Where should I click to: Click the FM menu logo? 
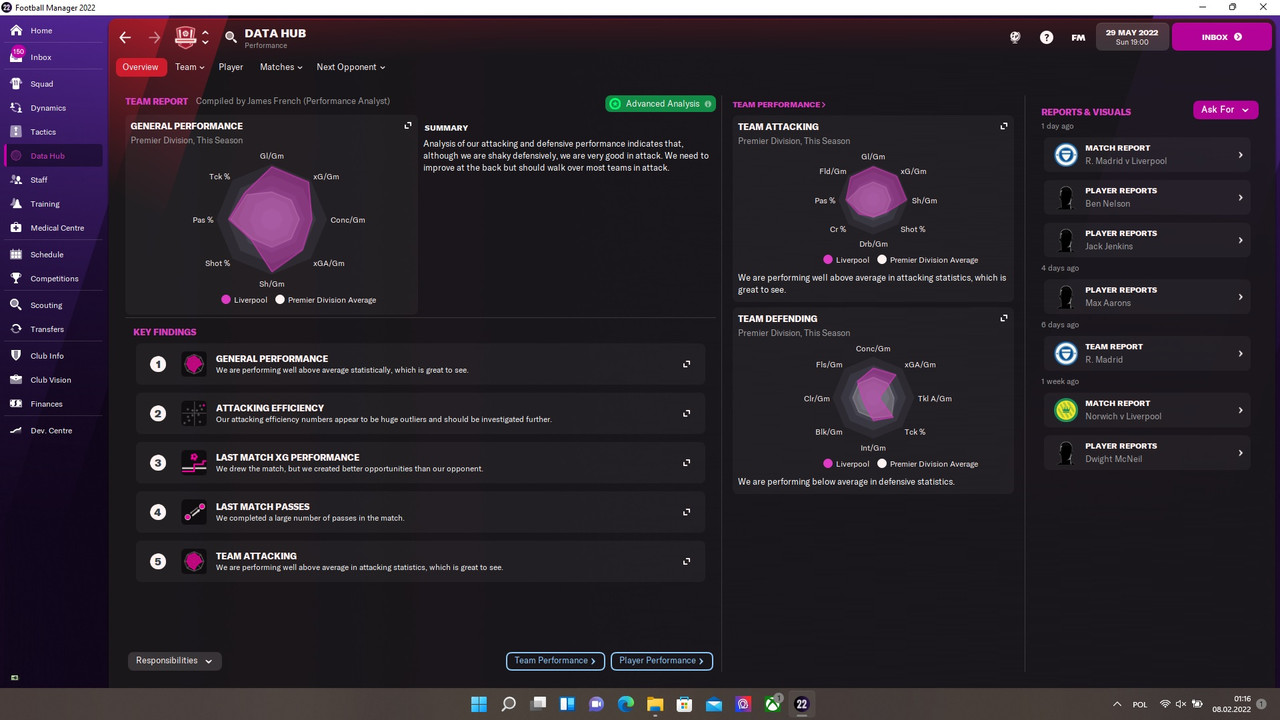pos(1078,37)
